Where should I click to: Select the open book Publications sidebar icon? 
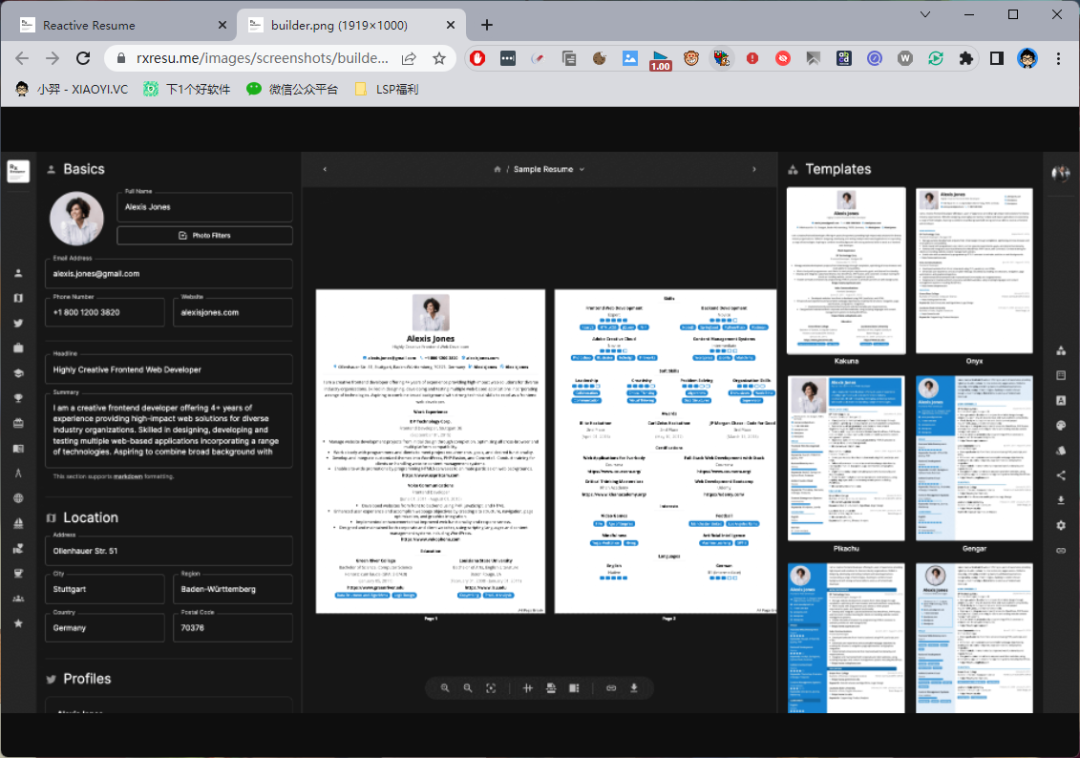[x=19, y=448]
